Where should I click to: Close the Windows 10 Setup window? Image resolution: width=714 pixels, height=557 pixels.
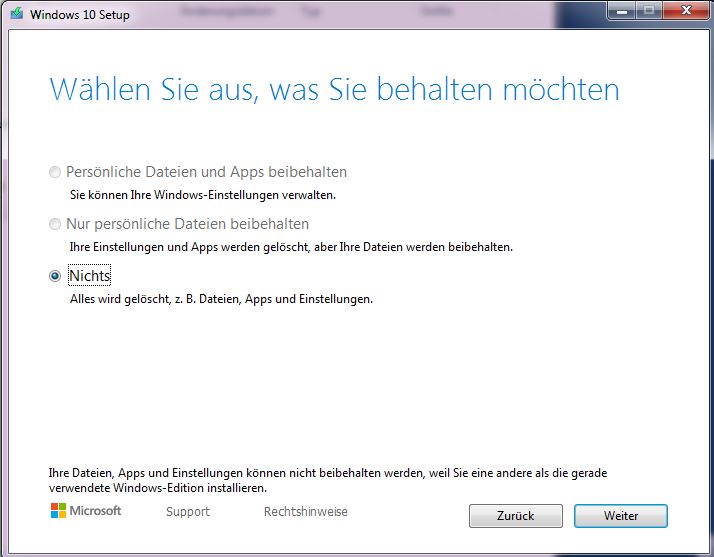pyautogui.click(x=686, y=10)
